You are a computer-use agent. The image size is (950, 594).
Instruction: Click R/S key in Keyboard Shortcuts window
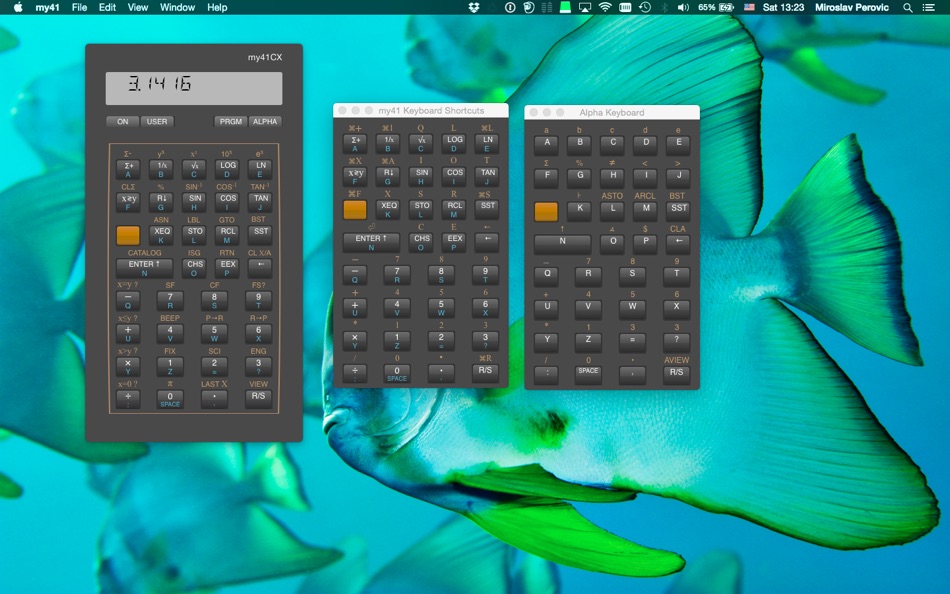(x=485, y=374)
